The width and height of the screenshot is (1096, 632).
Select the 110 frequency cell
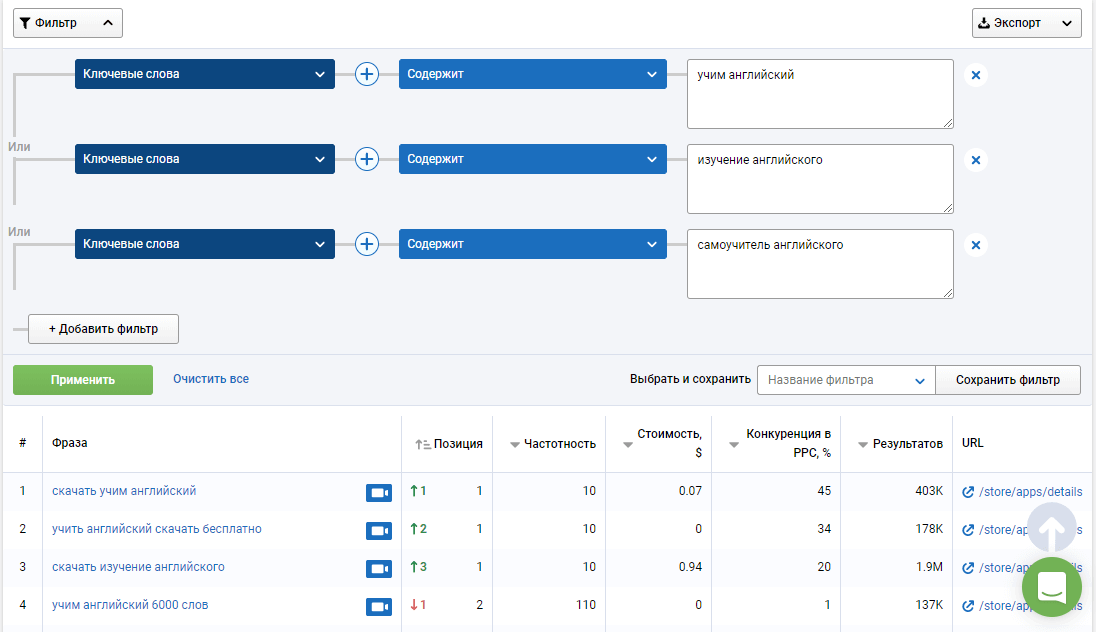click(586, 605)
